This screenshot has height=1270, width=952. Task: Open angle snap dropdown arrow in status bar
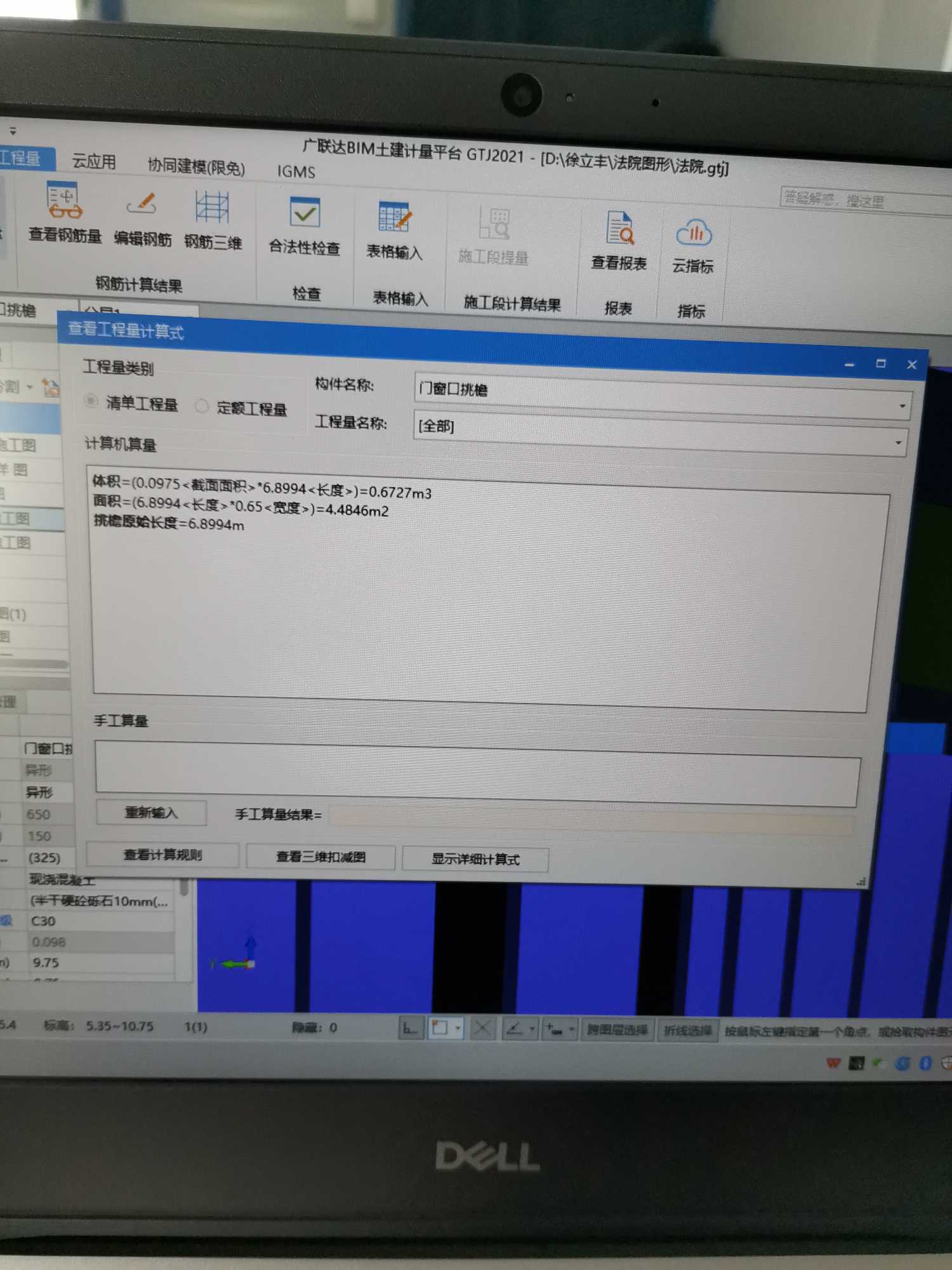point(532,1029)
